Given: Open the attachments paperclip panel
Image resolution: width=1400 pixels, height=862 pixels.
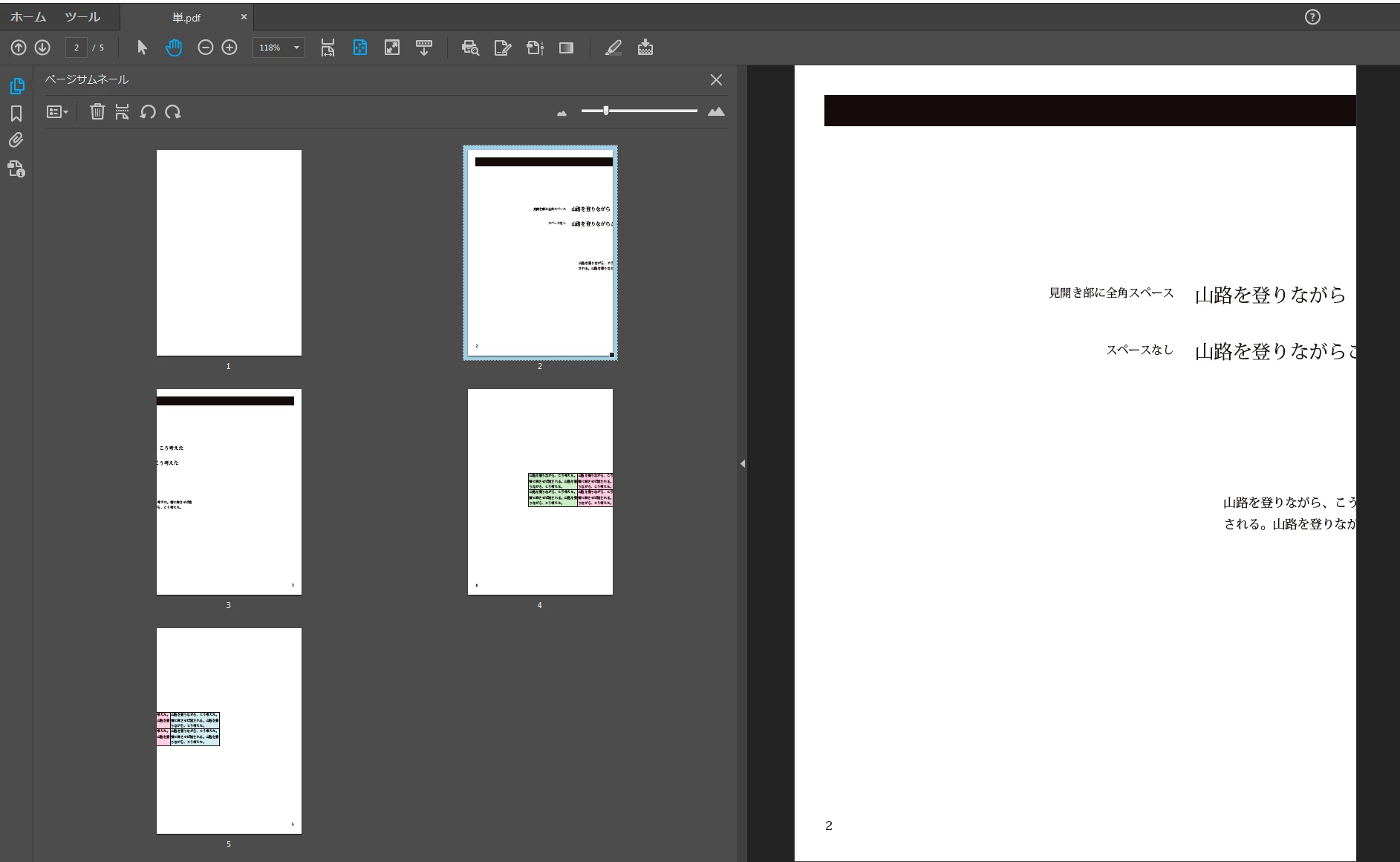Looking at the screenshot, I should [16, 140].
